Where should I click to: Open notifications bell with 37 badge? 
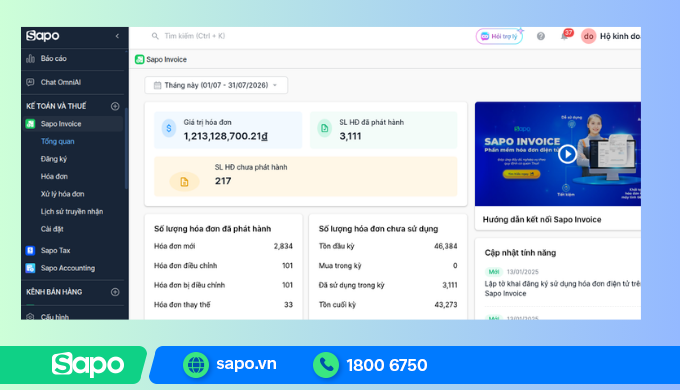(565, 36)
